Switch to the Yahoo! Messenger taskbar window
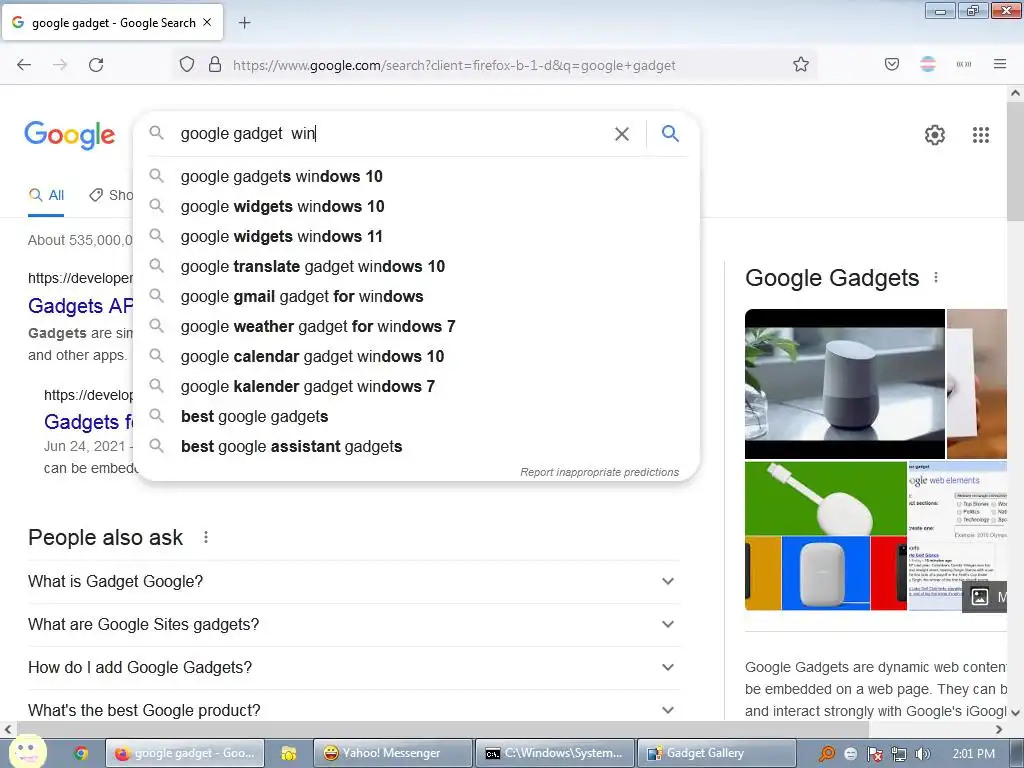 point(392,753)
